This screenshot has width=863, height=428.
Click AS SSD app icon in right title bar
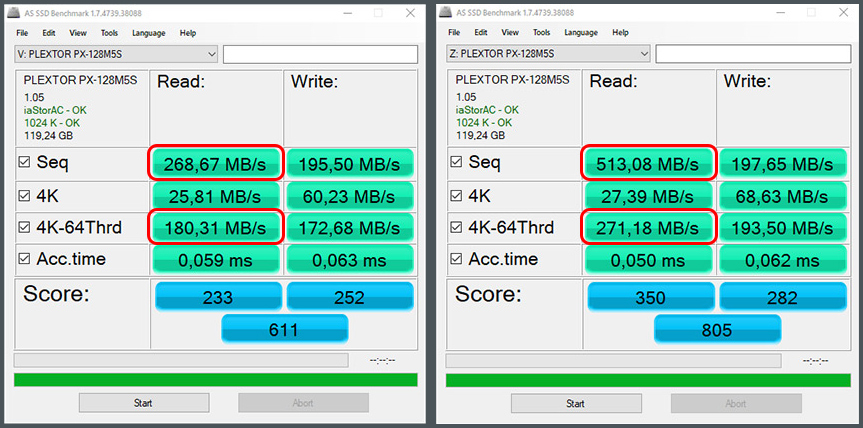click(444, 13)
